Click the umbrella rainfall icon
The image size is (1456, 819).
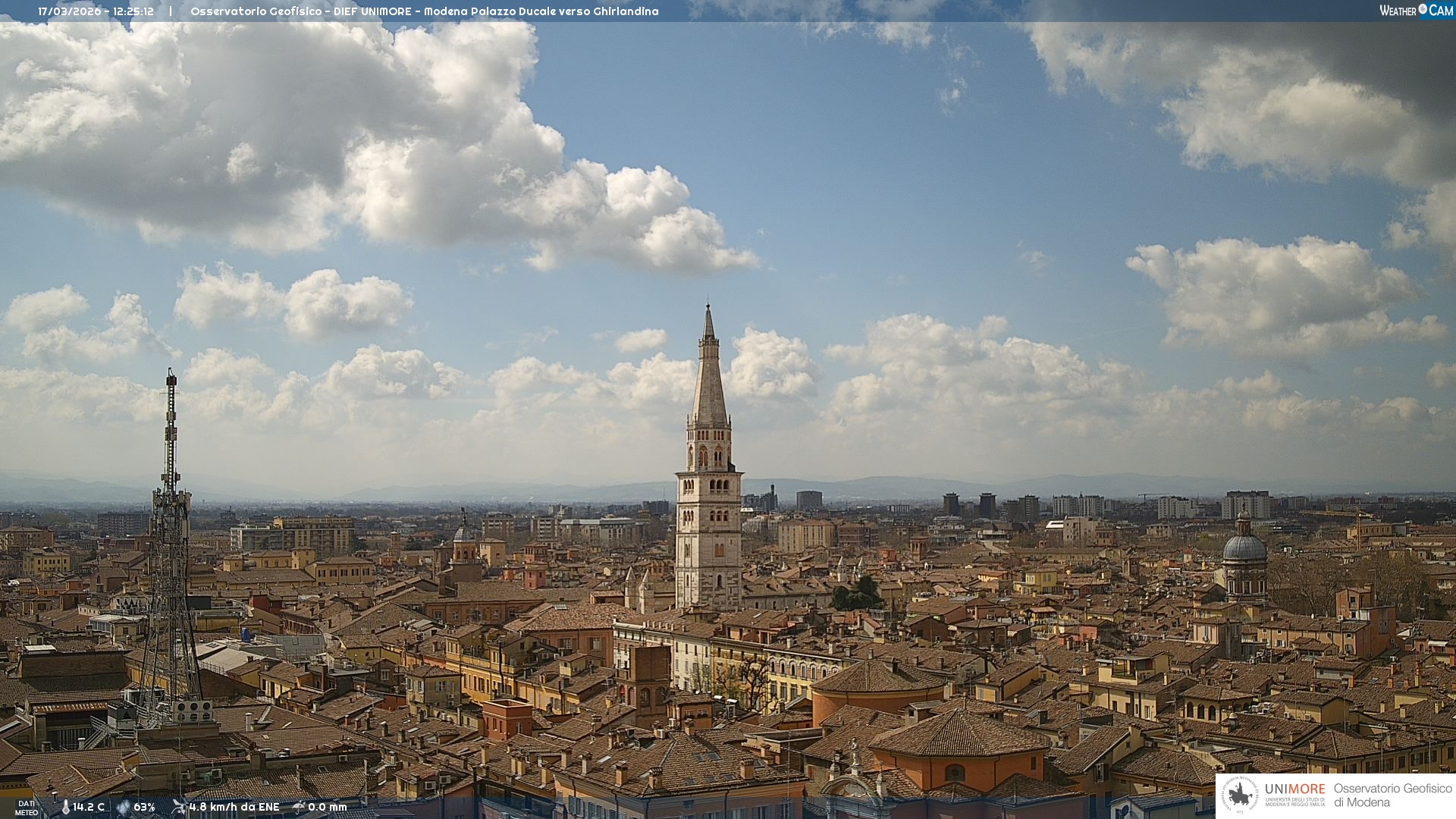click(299, 808)
